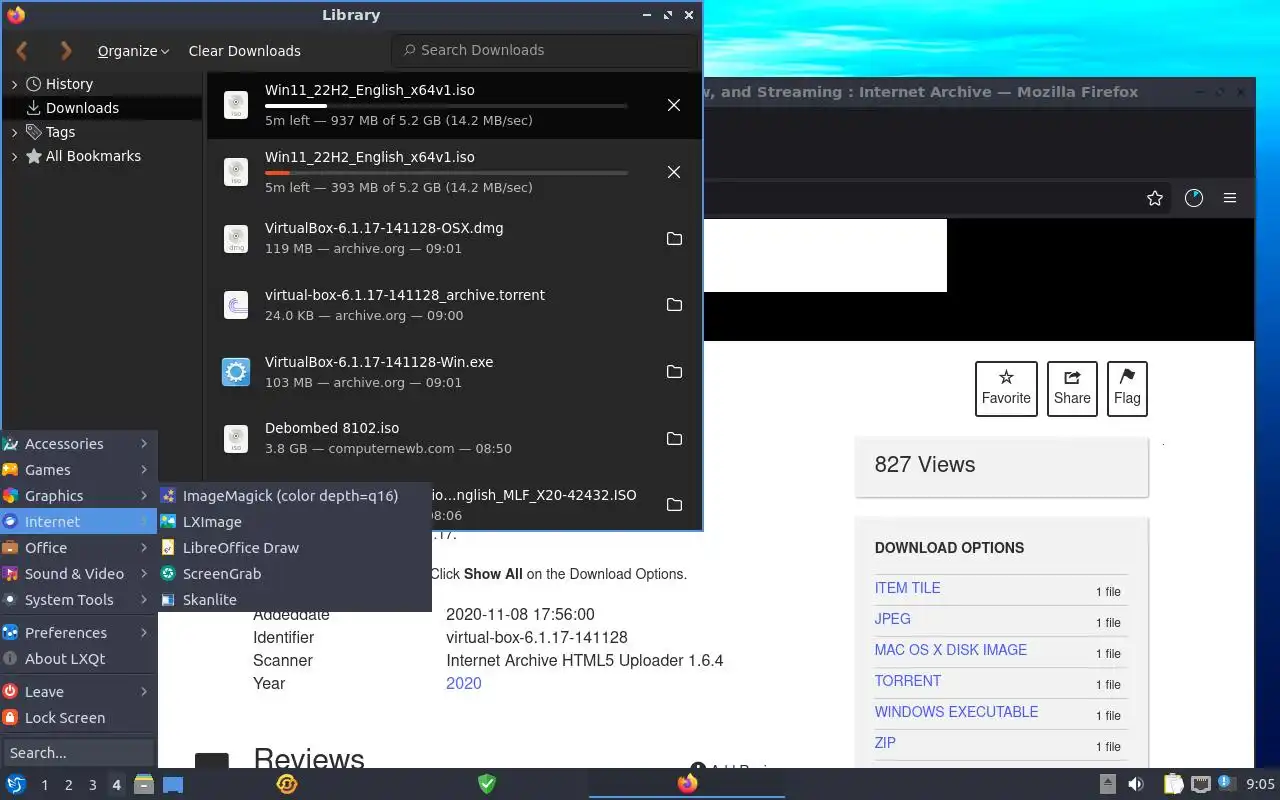
Task: Open MAC OS X DISK IMAGE download link
Action: [x=950, y=650]
